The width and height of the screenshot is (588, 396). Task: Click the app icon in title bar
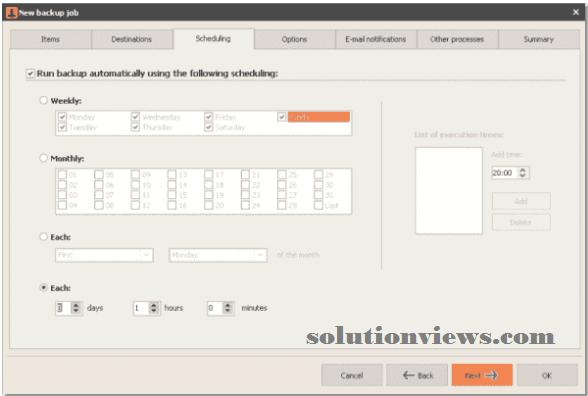[x=12, y=13]
